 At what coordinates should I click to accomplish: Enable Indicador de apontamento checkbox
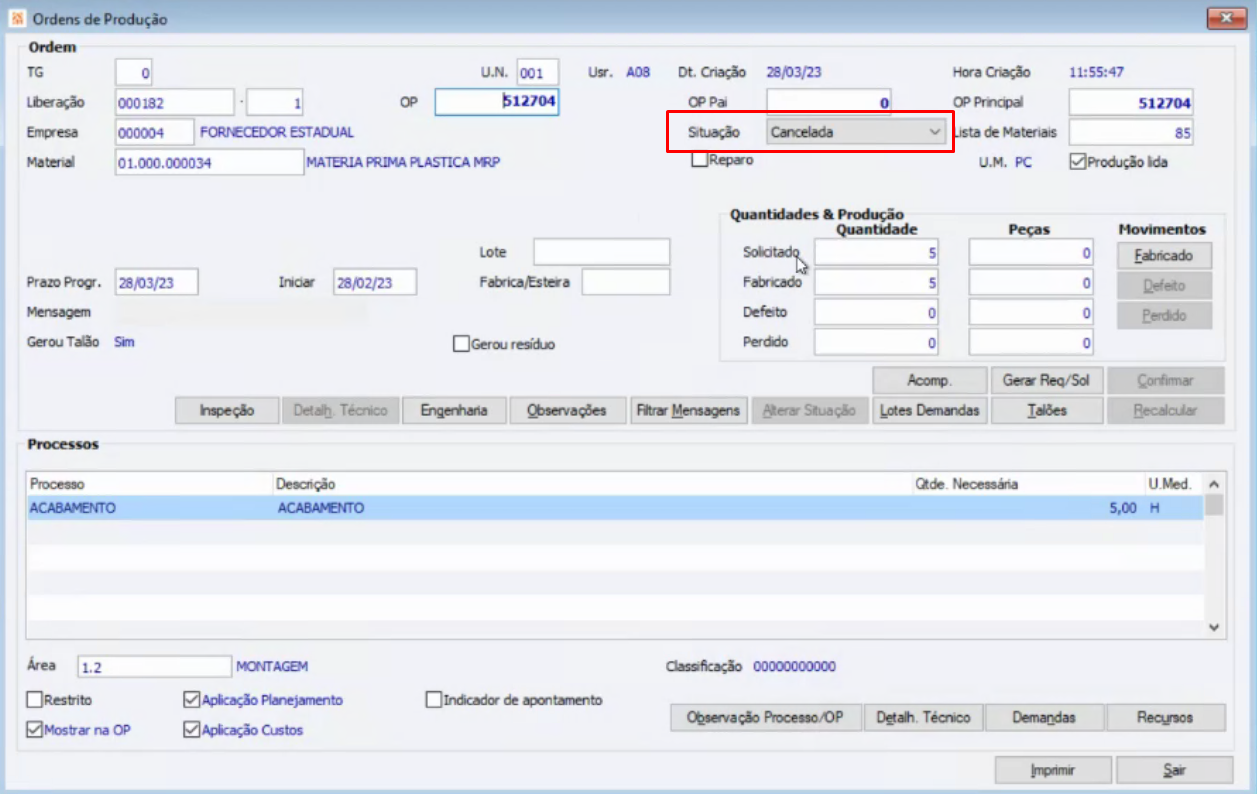pyautogui.click(x=434, y=700)
